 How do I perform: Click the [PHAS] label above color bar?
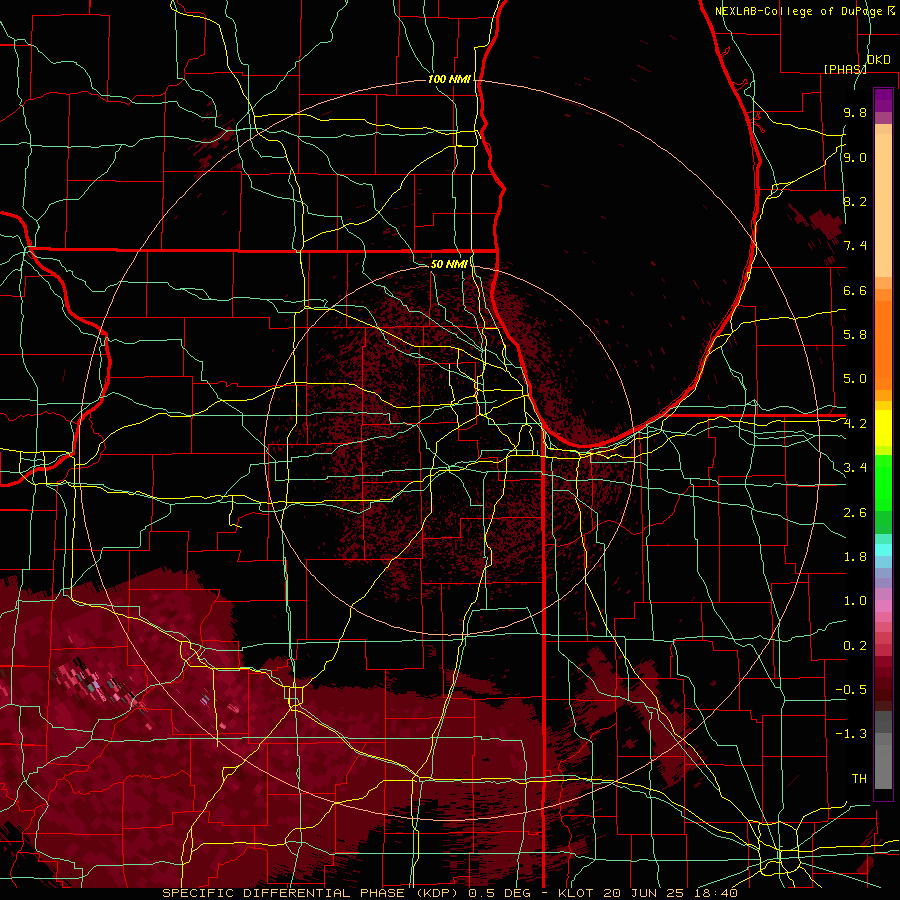click(x=845, y=69)
